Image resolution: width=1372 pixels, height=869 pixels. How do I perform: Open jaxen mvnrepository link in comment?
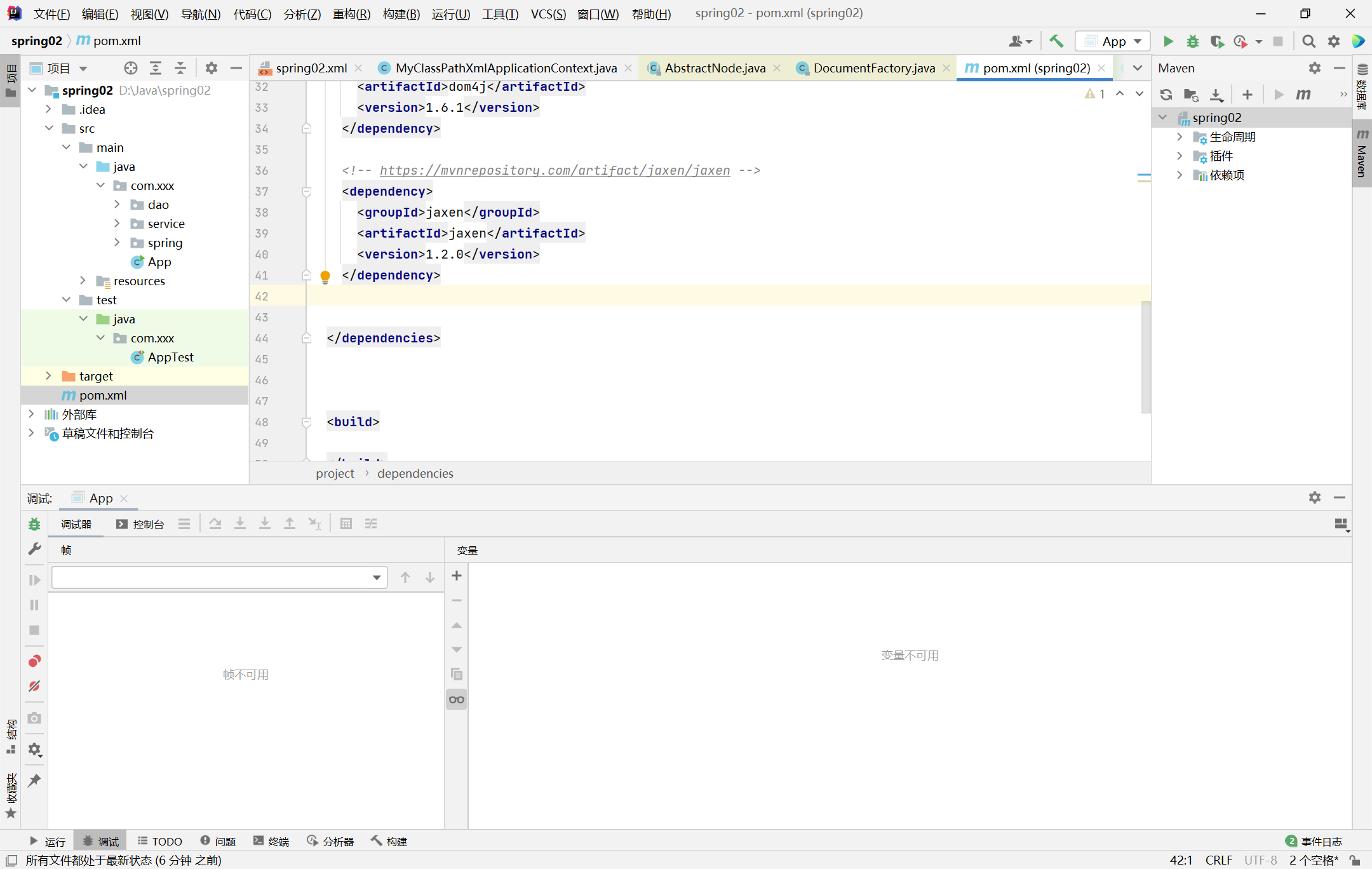[x=555, y=170]
